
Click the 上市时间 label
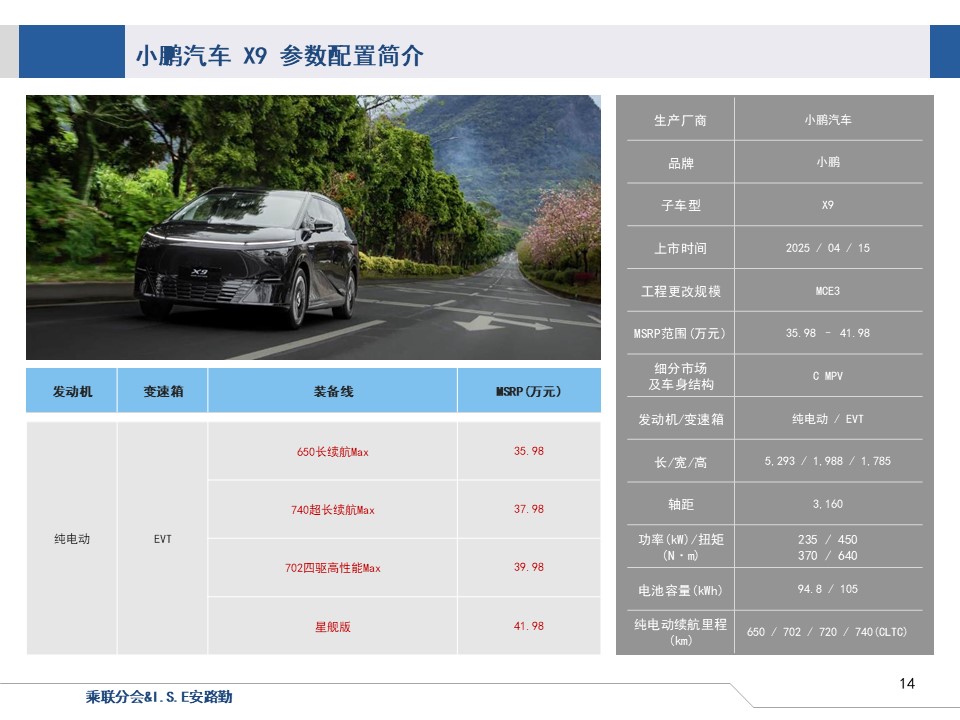click(x=680, y=248)
